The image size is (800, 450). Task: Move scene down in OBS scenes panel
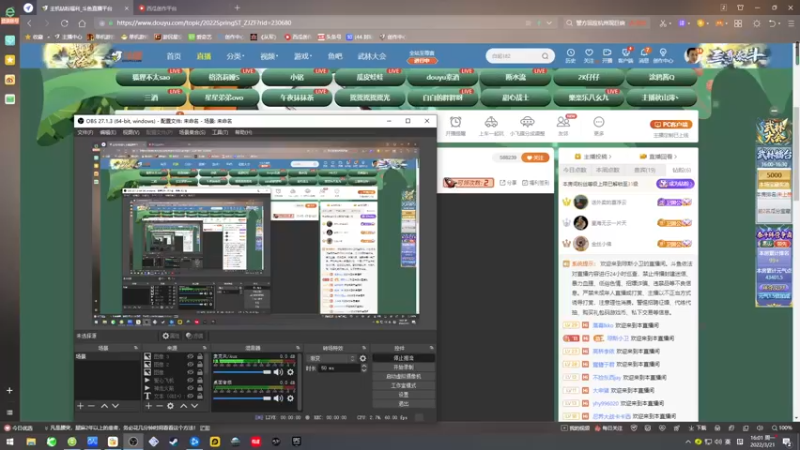[115, 406]
